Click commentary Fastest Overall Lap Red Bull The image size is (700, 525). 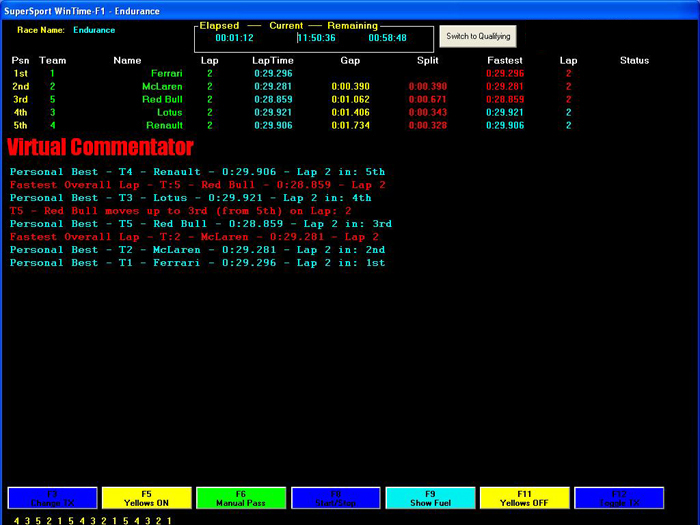(x=197, y=185)
